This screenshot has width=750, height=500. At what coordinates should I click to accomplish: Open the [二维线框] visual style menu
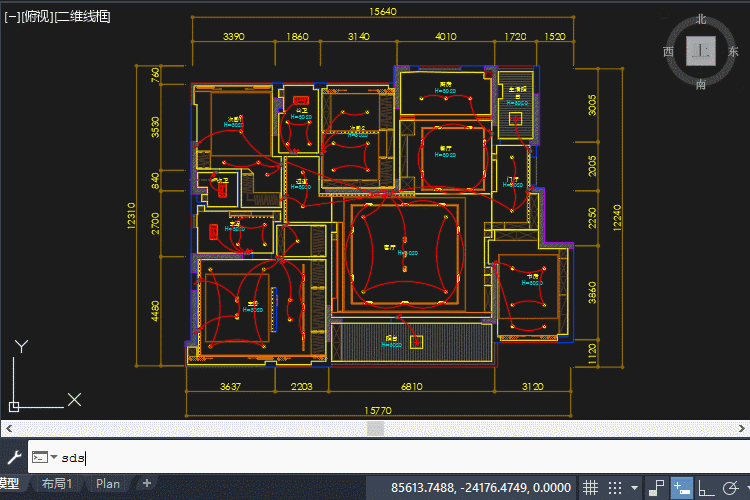pos(84,16)
